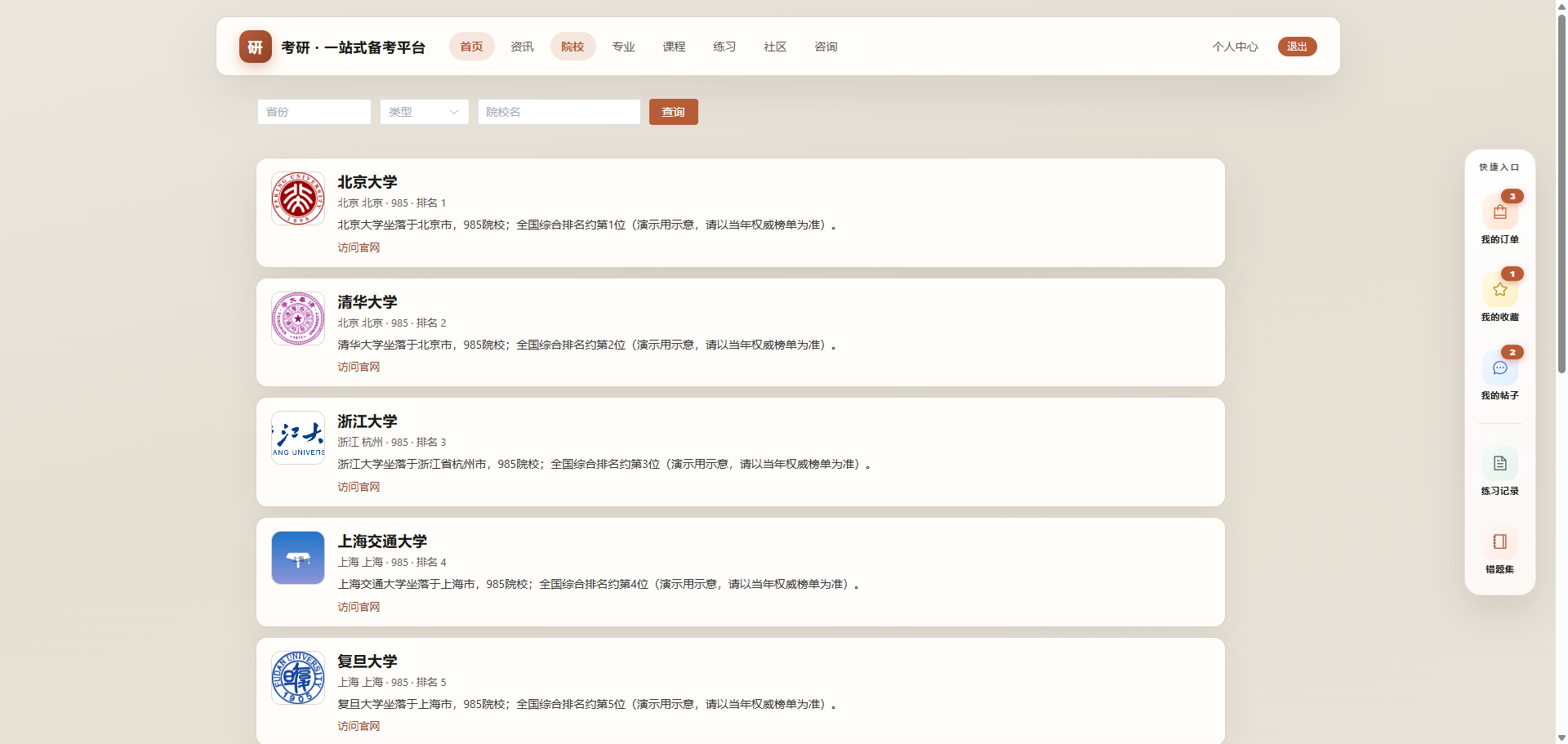The height and width of the screenshot is (744, 1568).
Task: Open 我的收藏 star icon
Action: (1500, 290)
